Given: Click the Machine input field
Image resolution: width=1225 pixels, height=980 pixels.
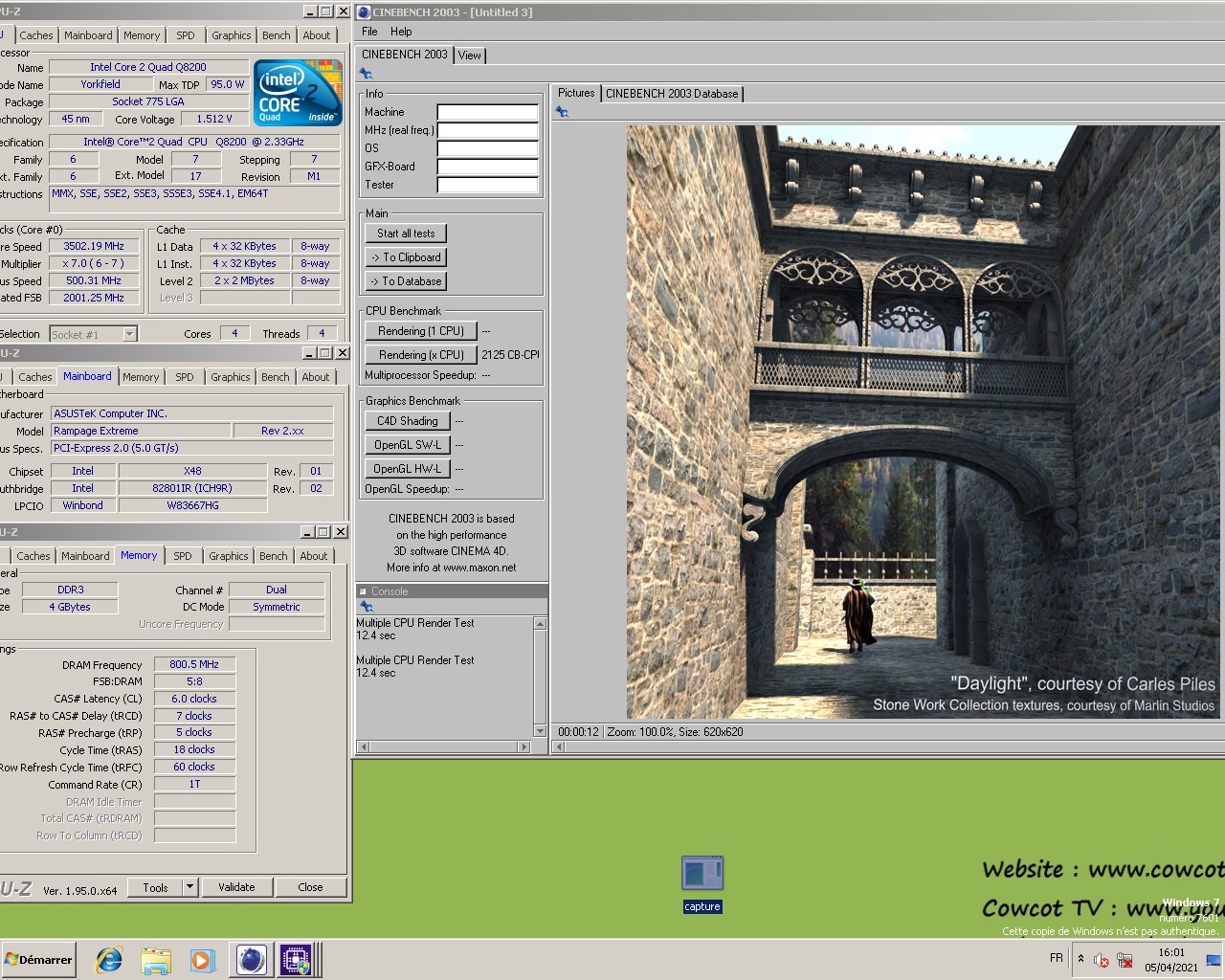Looking at the screenshot, I should (x=487, y=112).
